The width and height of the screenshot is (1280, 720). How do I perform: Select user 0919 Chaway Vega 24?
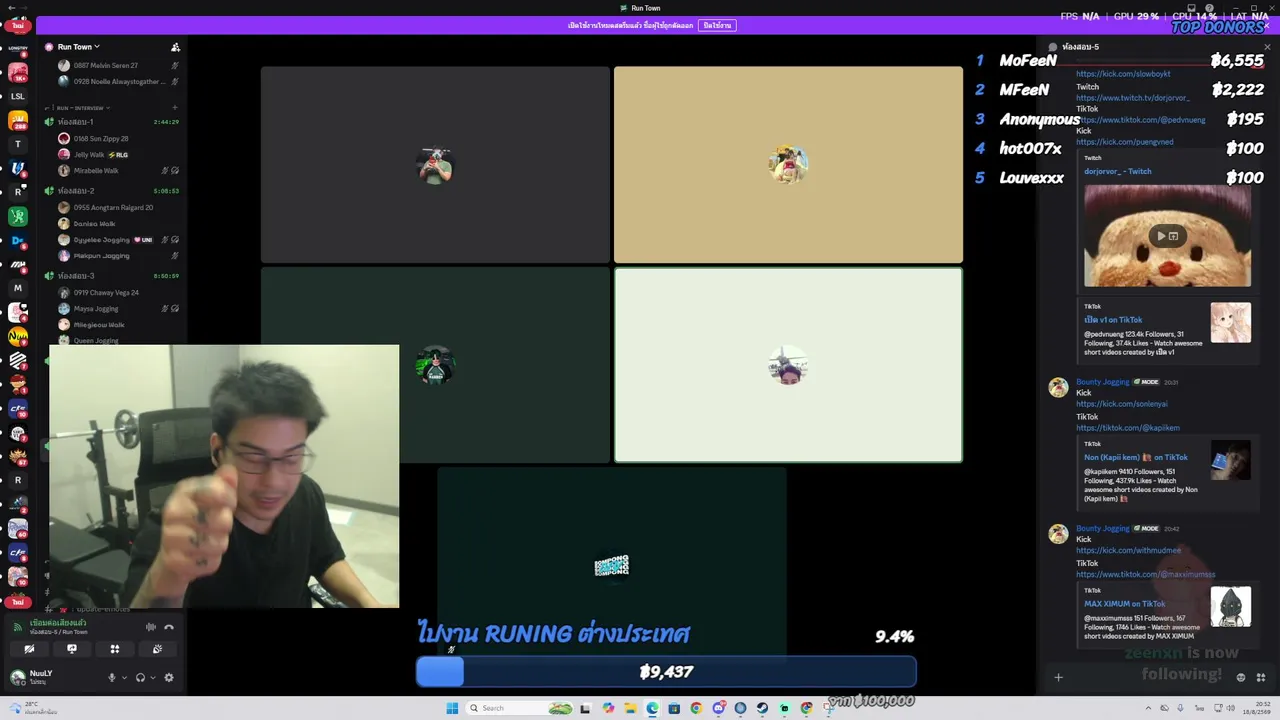(x=118, y=293)
